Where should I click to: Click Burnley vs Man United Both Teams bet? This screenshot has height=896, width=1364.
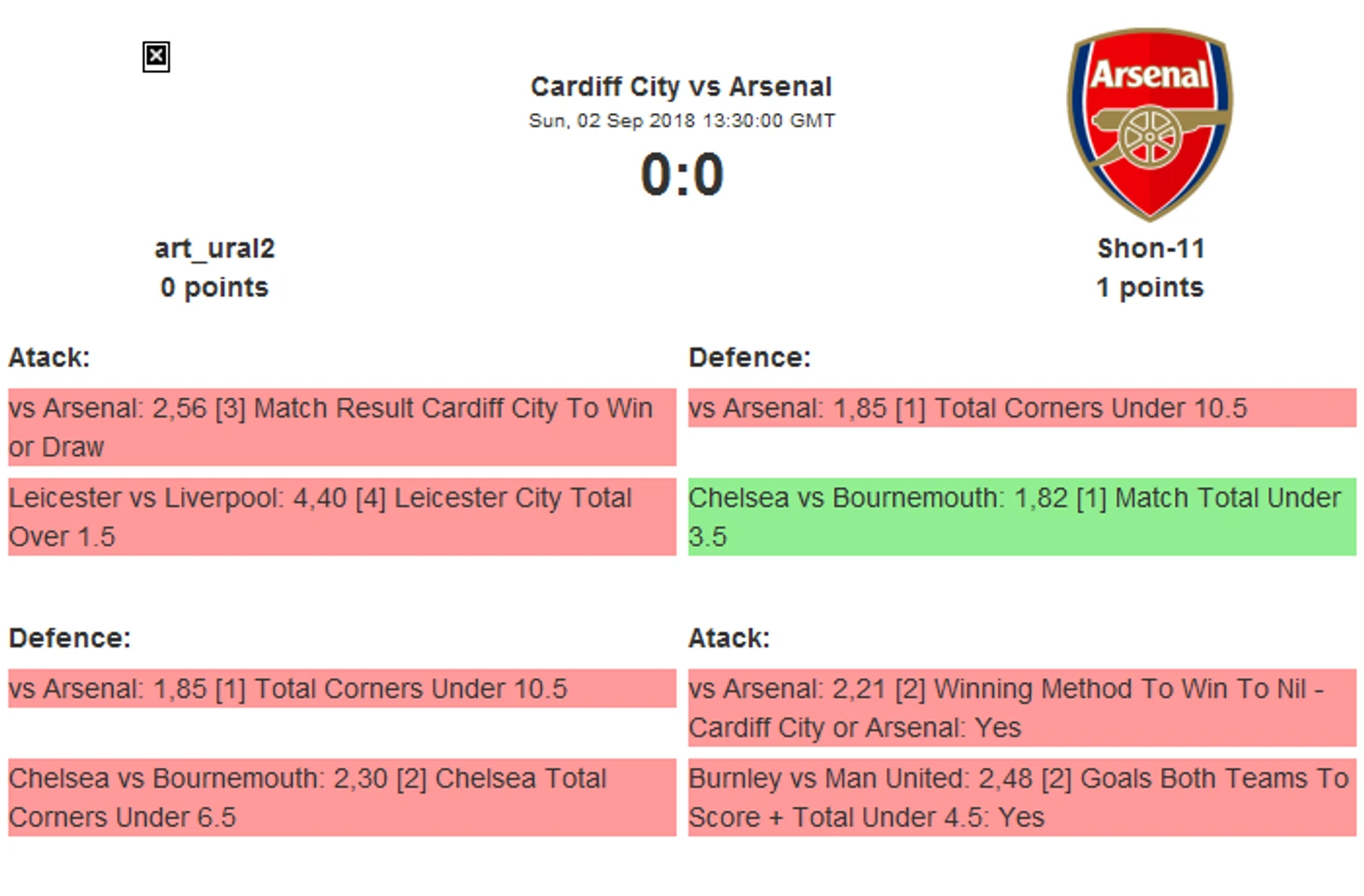coord(1022,797)
